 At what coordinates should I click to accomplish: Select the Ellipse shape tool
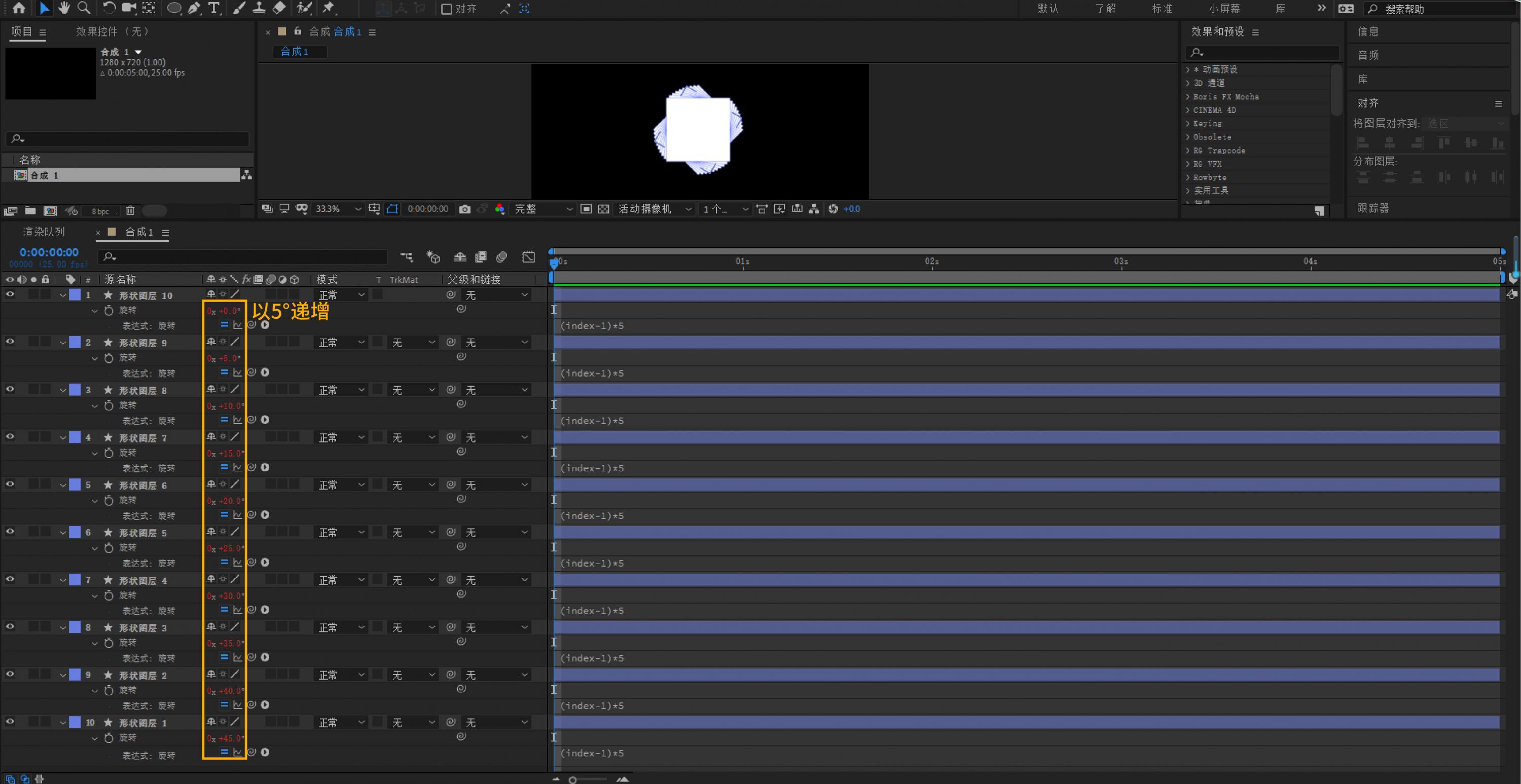point(173,8)
